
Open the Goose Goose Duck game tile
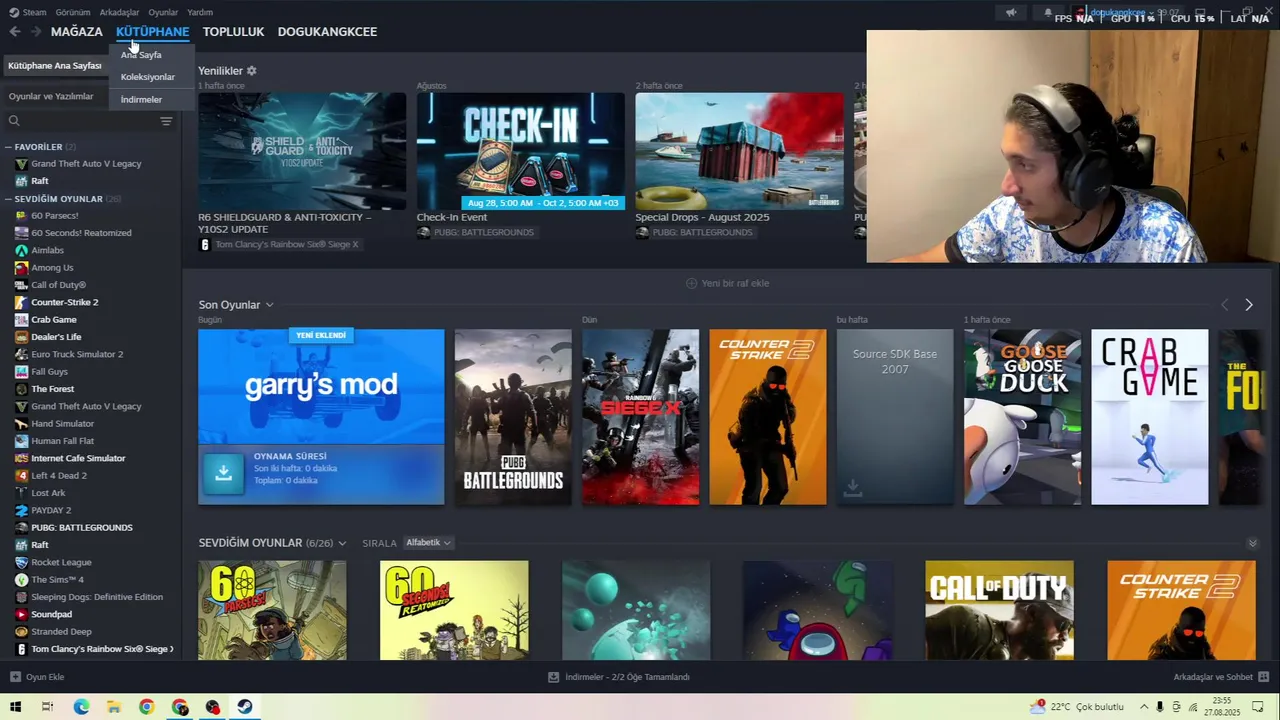click(x=1022, y=417)
